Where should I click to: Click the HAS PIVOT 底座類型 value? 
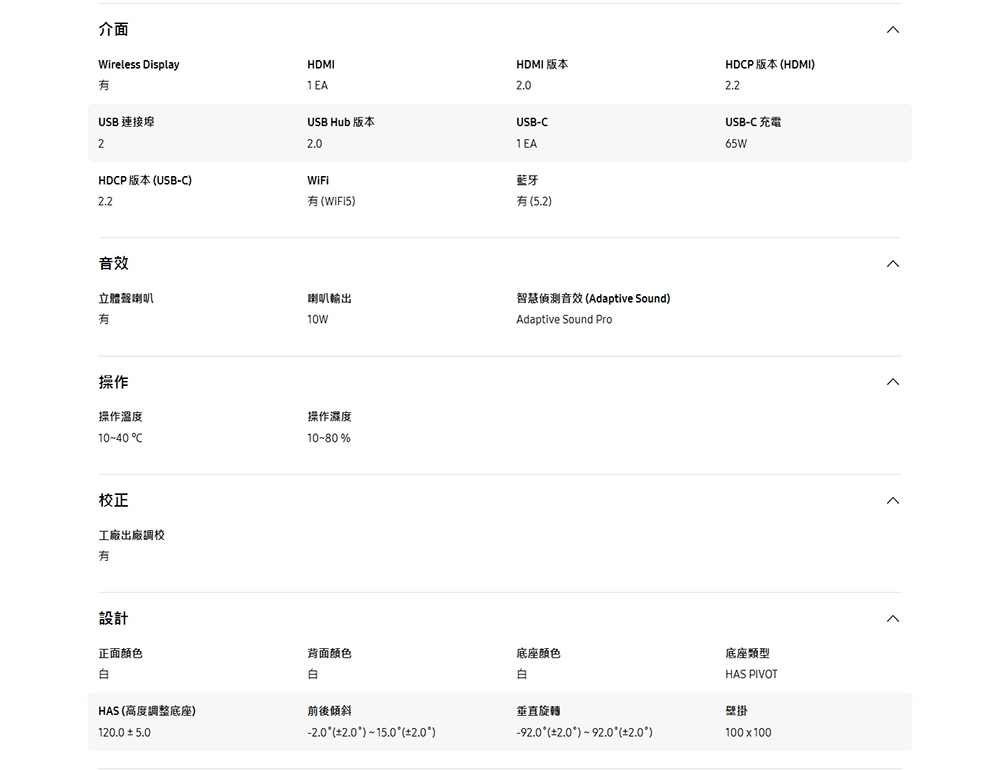[x=752, y=673]
